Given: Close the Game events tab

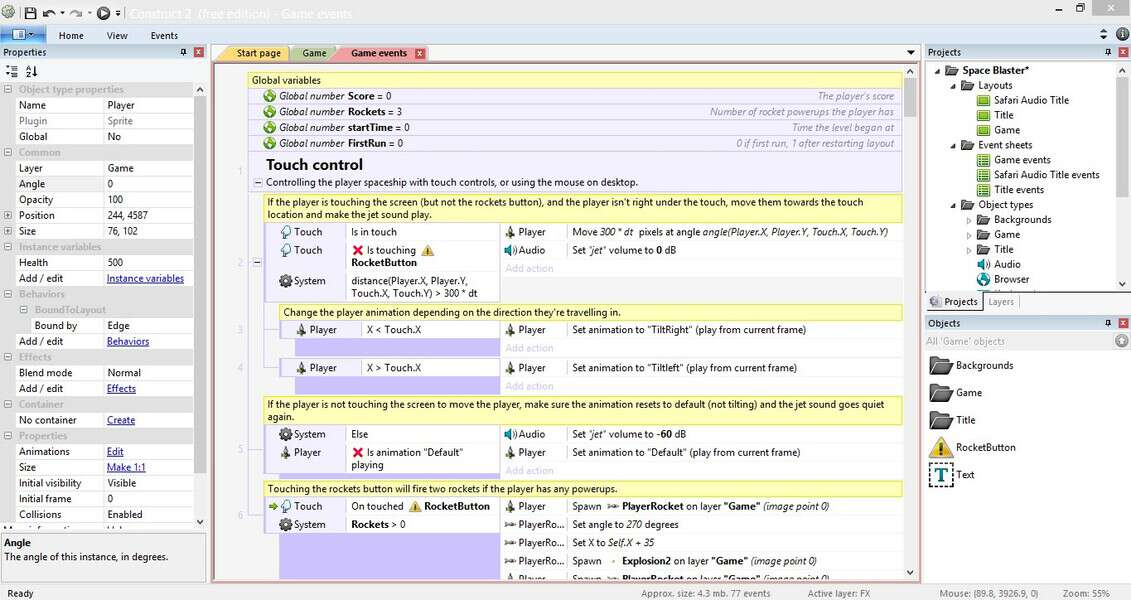Looking at the screenshot, I should pyautogui.click(x=420, y=53).
